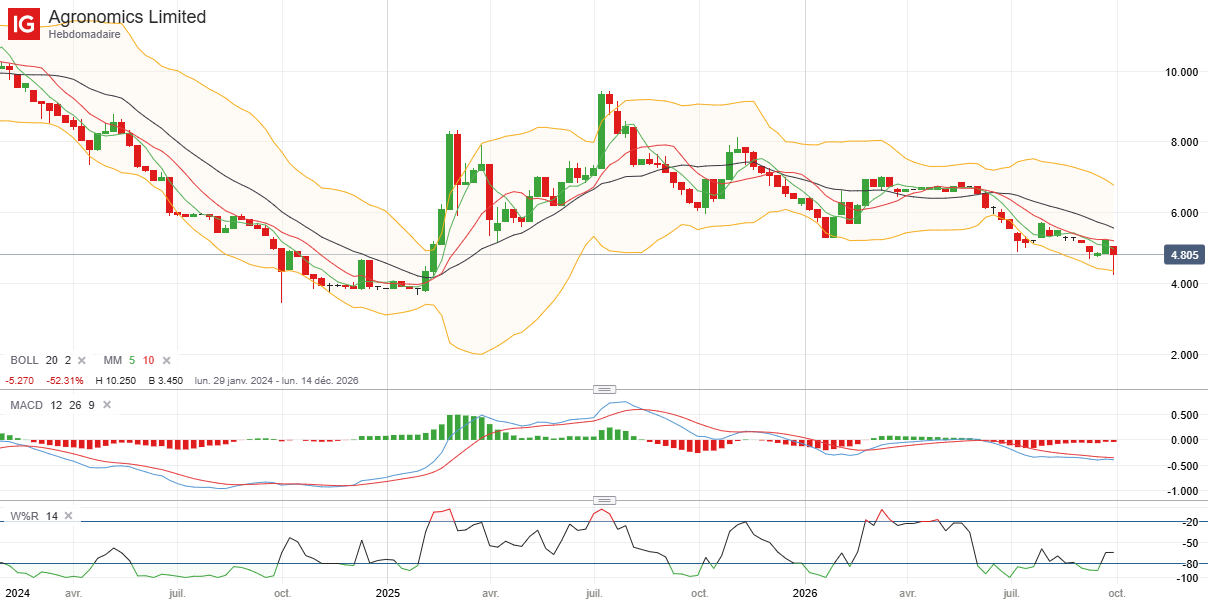The height and width of the screenshot is (602, 1208).
Task: Select the W%R period value 14
Action: pyautogui.click(x=51, y=516)
